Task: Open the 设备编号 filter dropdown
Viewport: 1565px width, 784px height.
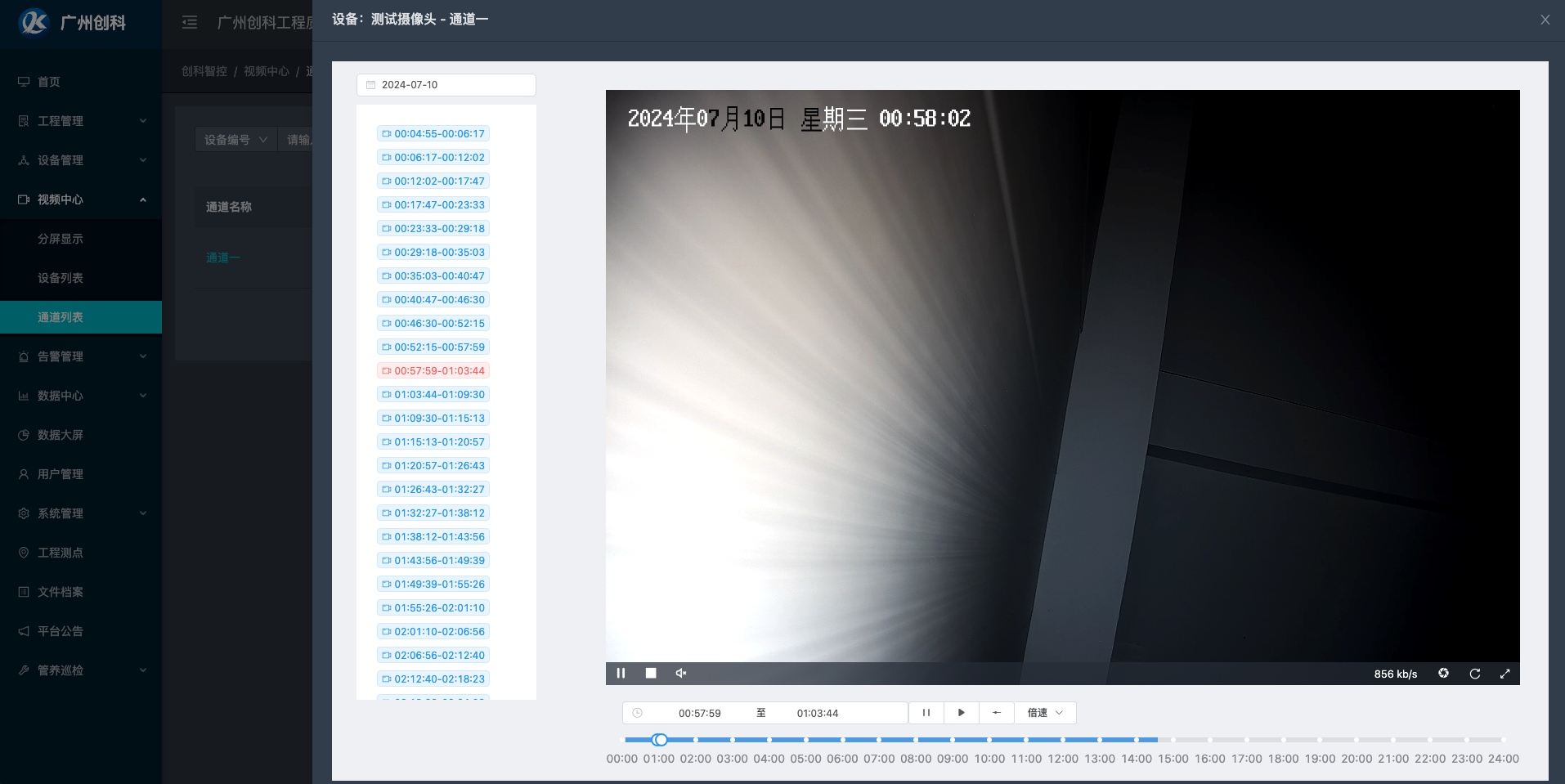Action: point(235,139)
